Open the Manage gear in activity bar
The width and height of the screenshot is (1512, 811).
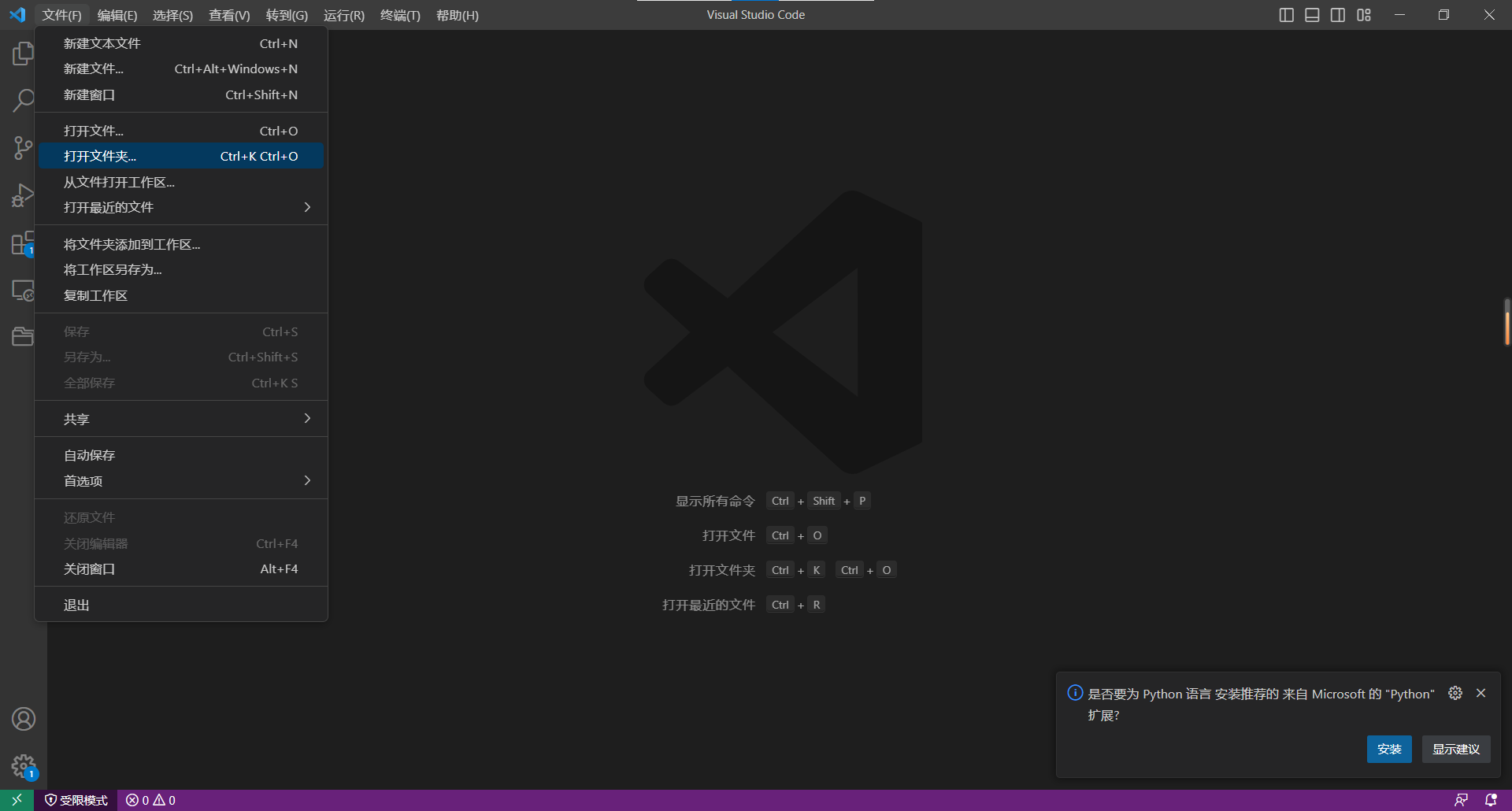point(24,766)
